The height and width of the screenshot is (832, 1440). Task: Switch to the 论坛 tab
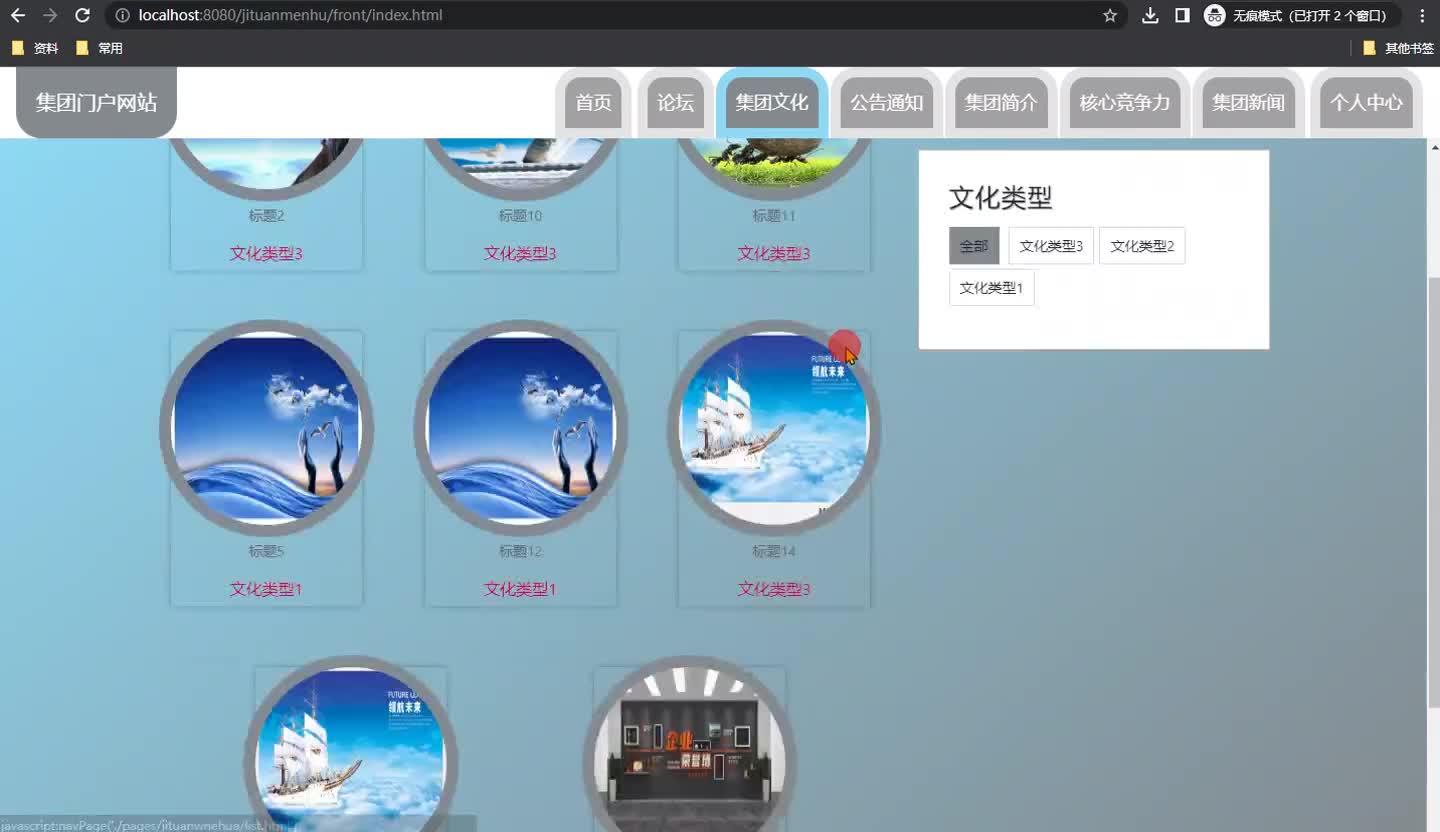(675, 102)
